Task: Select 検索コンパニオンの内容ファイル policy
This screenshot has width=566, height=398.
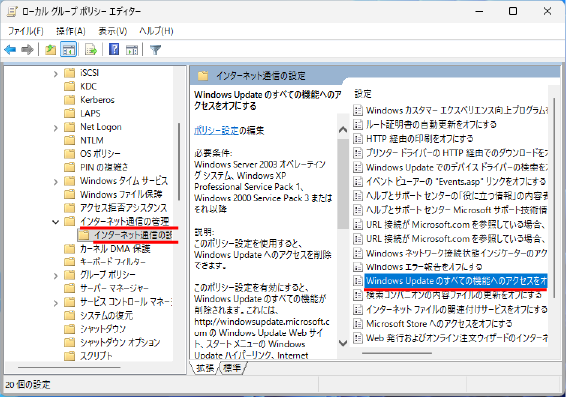Action: (454, 295)
